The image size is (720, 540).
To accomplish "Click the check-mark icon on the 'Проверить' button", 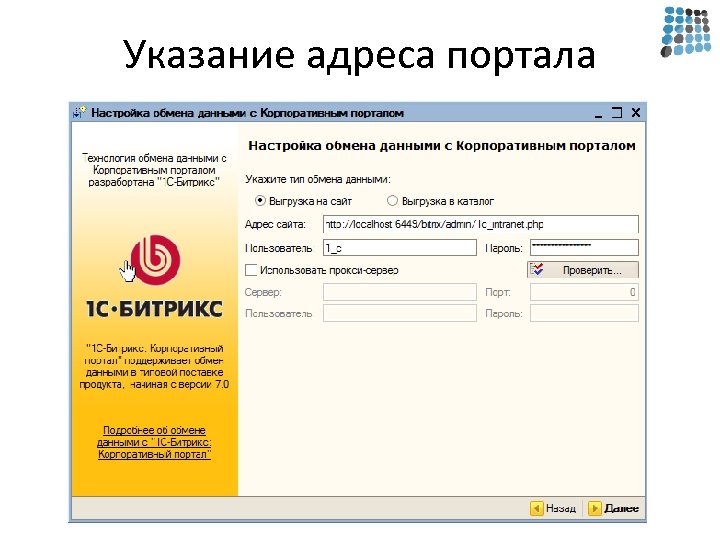I will (536, 270).
